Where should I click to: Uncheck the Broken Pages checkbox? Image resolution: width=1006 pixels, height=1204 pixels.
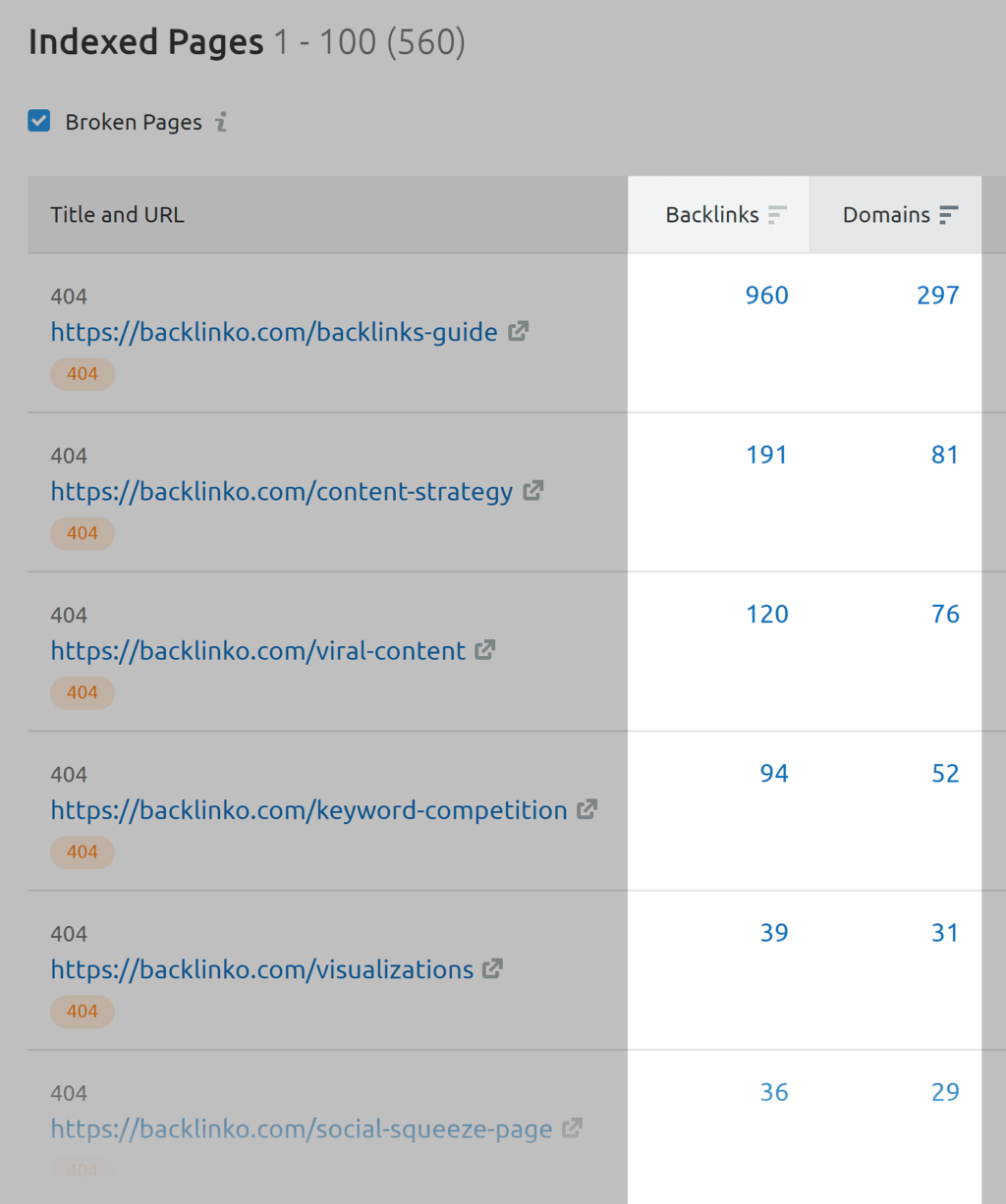[38, 120]
